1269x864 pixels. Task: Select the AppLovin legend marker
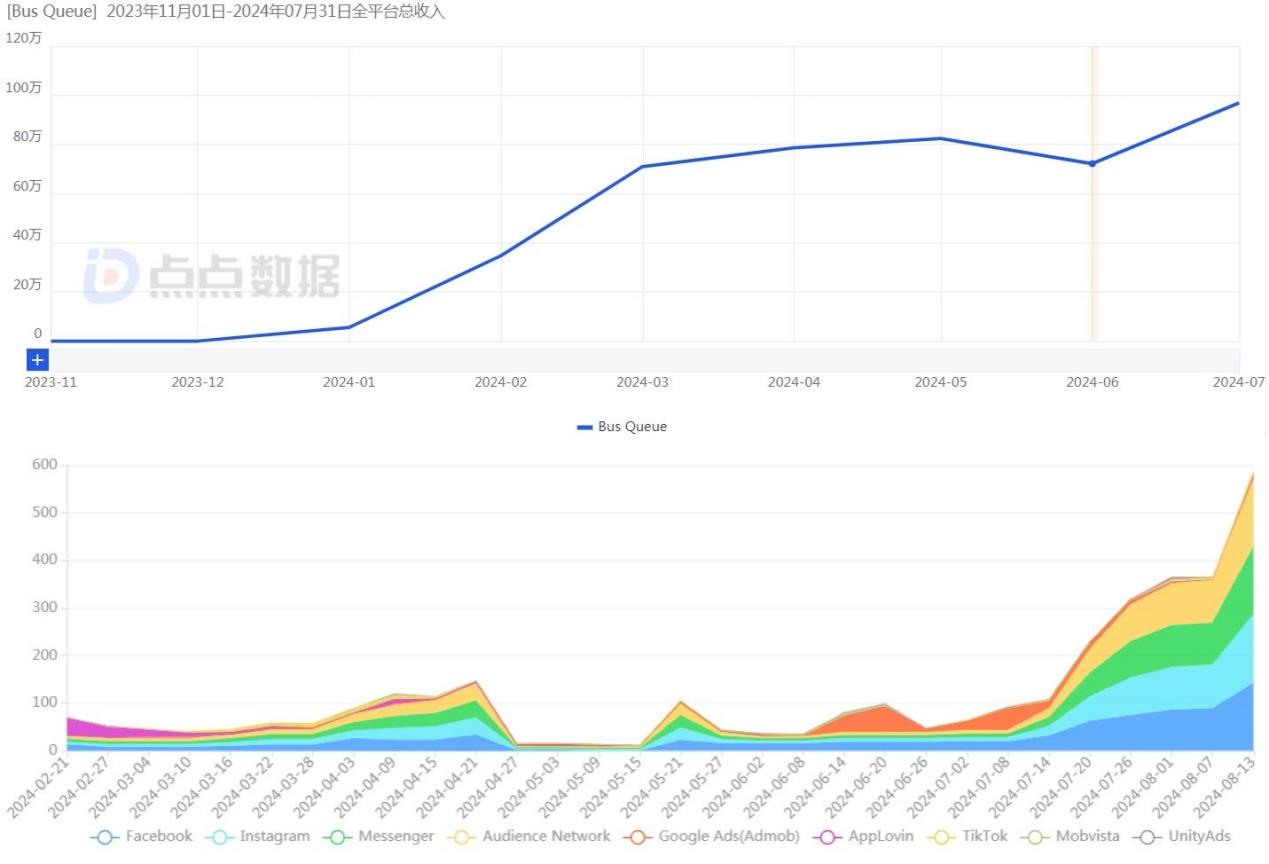pos(828,836)
